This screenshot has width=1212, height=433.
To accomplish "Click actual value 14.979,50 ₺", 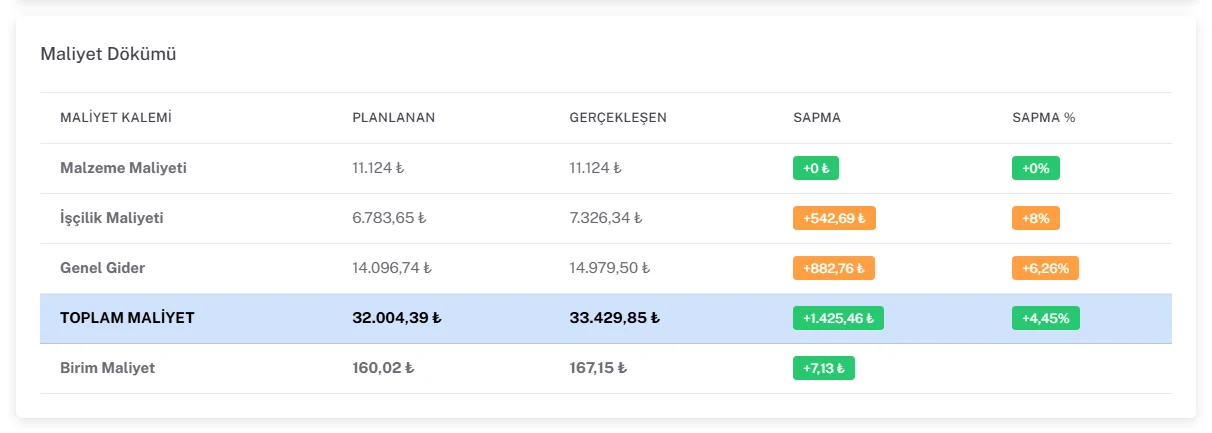I will 610,268.
